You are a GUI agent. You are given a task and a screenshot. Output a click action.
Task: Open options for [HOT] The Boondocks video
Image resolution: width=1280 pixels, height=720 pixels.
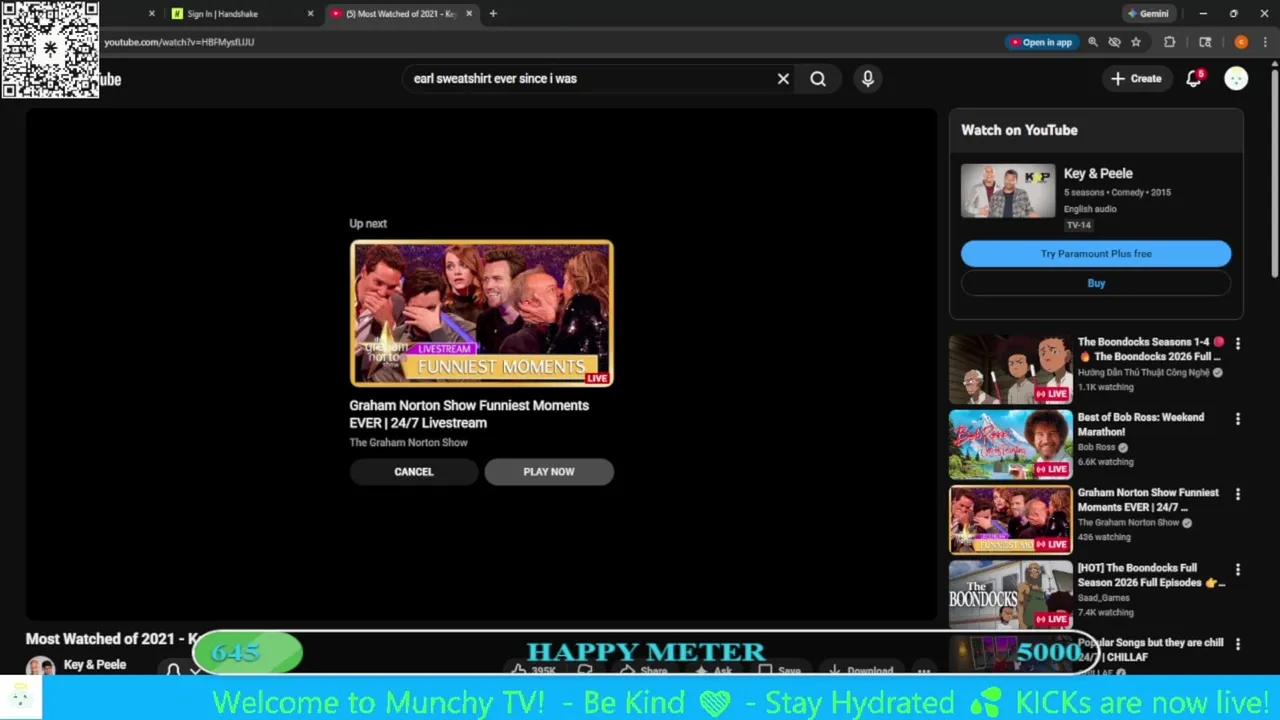coord(1238,570)
